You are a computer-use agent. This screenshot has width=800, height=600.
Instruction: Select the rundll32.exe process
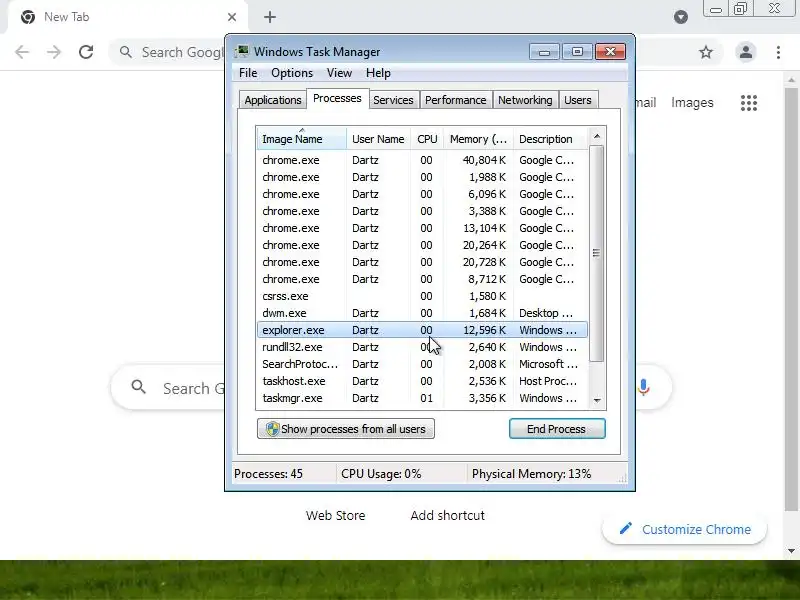click(x=422, y=347)
